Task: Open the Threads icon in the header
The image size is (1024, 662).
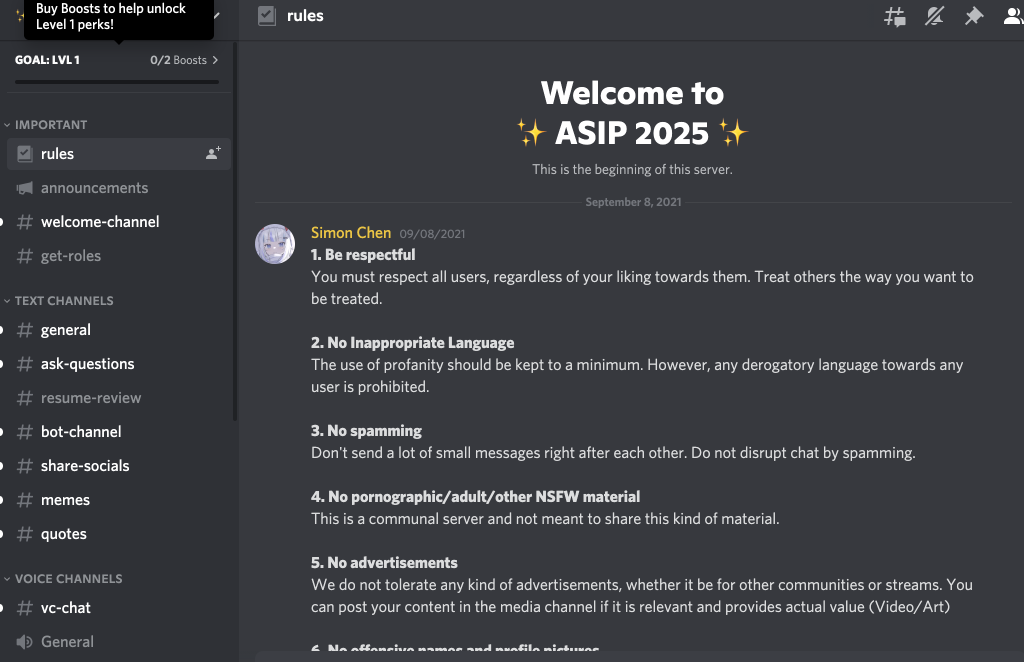Action: tap(895, 16)
